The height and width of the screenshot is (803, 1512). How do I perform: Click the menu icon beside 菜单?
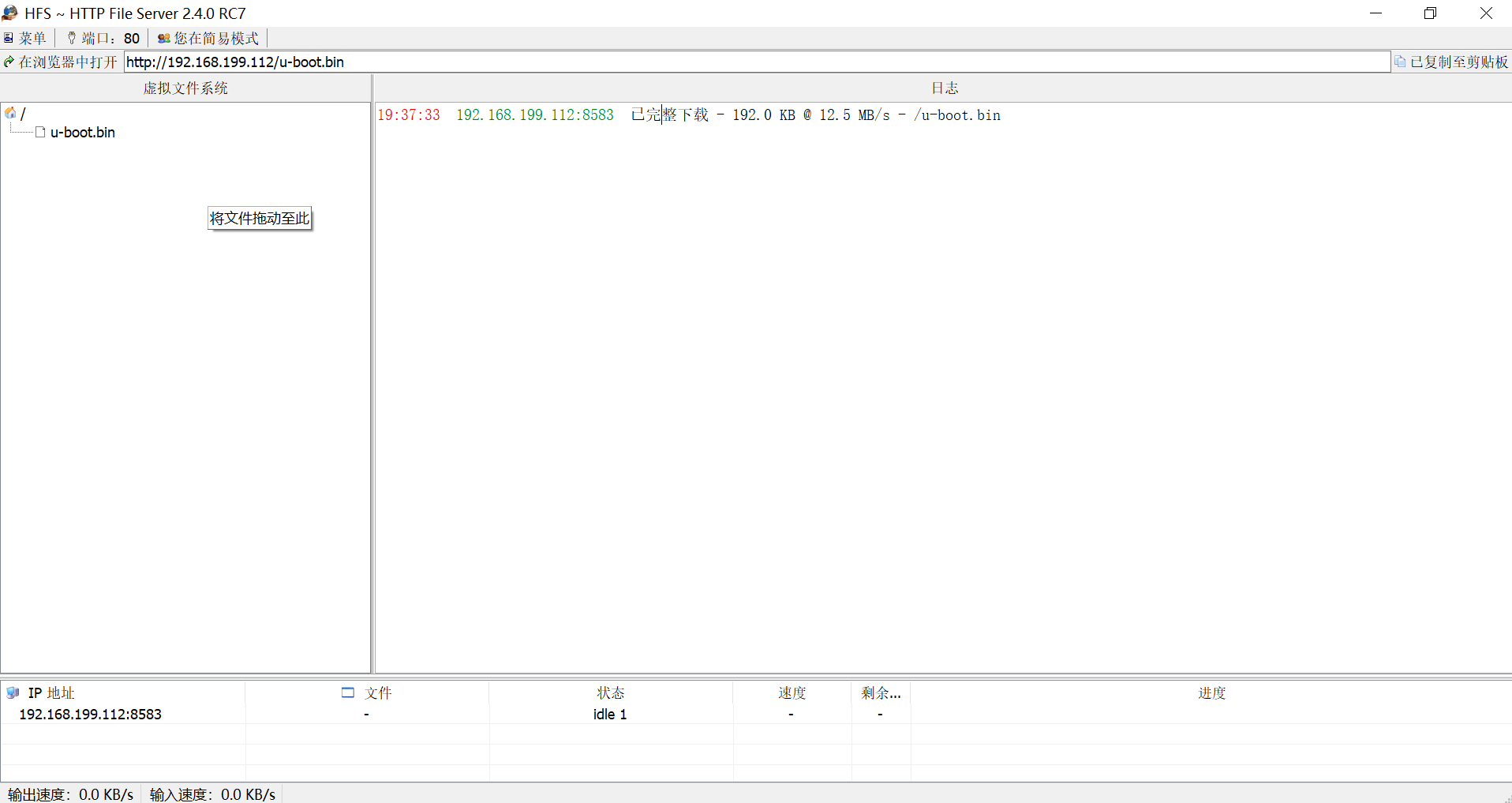click(x=9, y=38)
